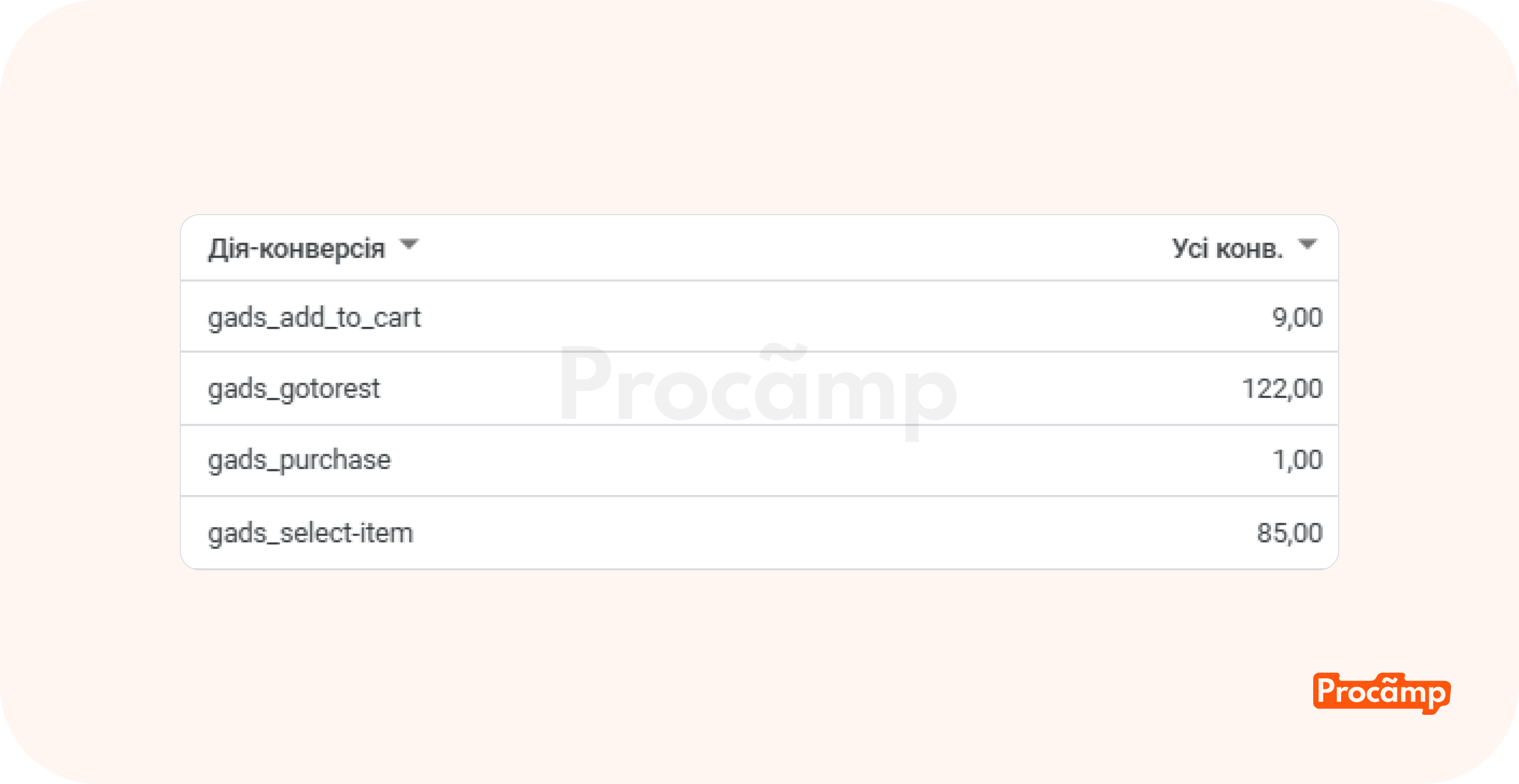Click the orange Procamp logo
1519x784 pixels.
pyautogui.click(x=1381, y=693)
